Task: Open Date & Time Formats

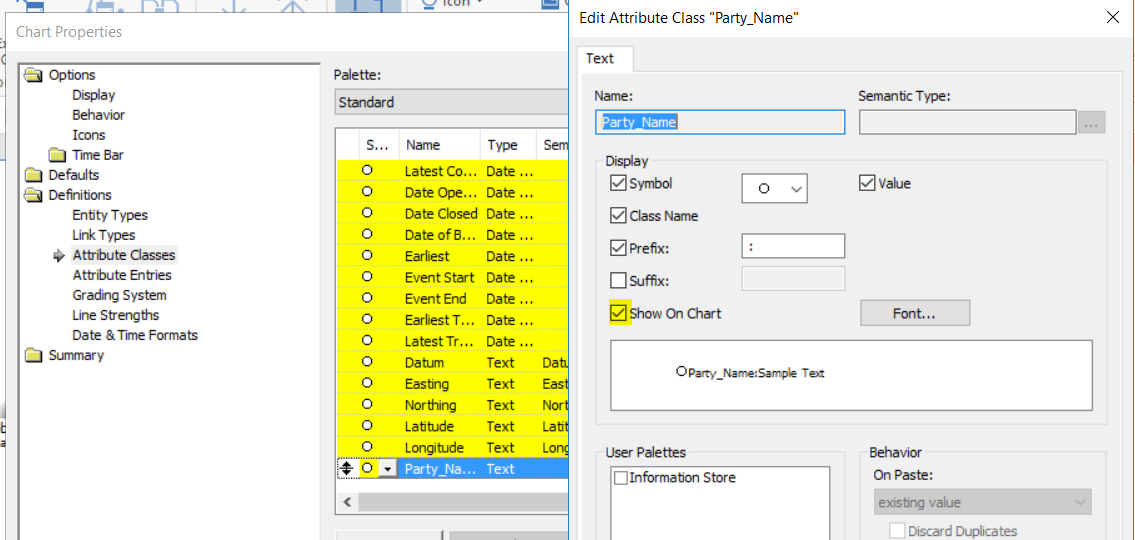Action: coord(135,335)
